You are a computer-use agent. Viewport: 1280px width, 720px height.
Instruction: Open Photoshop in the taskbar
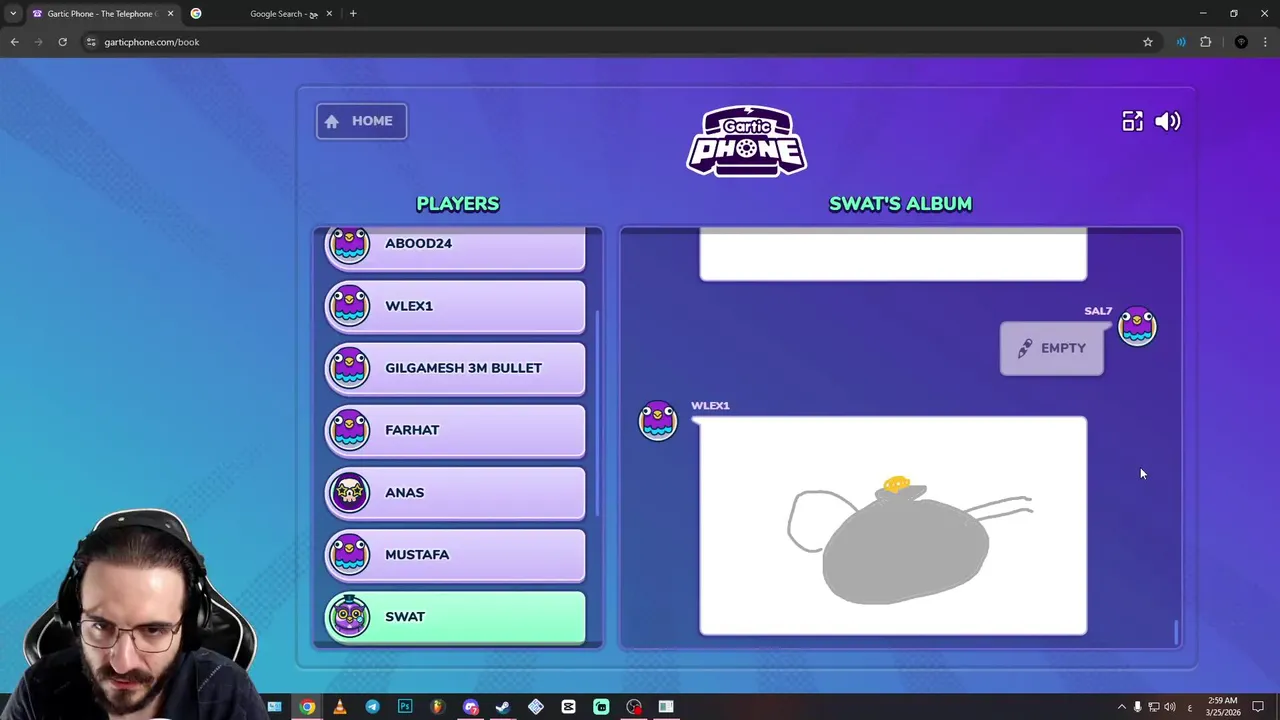point(405,707)
